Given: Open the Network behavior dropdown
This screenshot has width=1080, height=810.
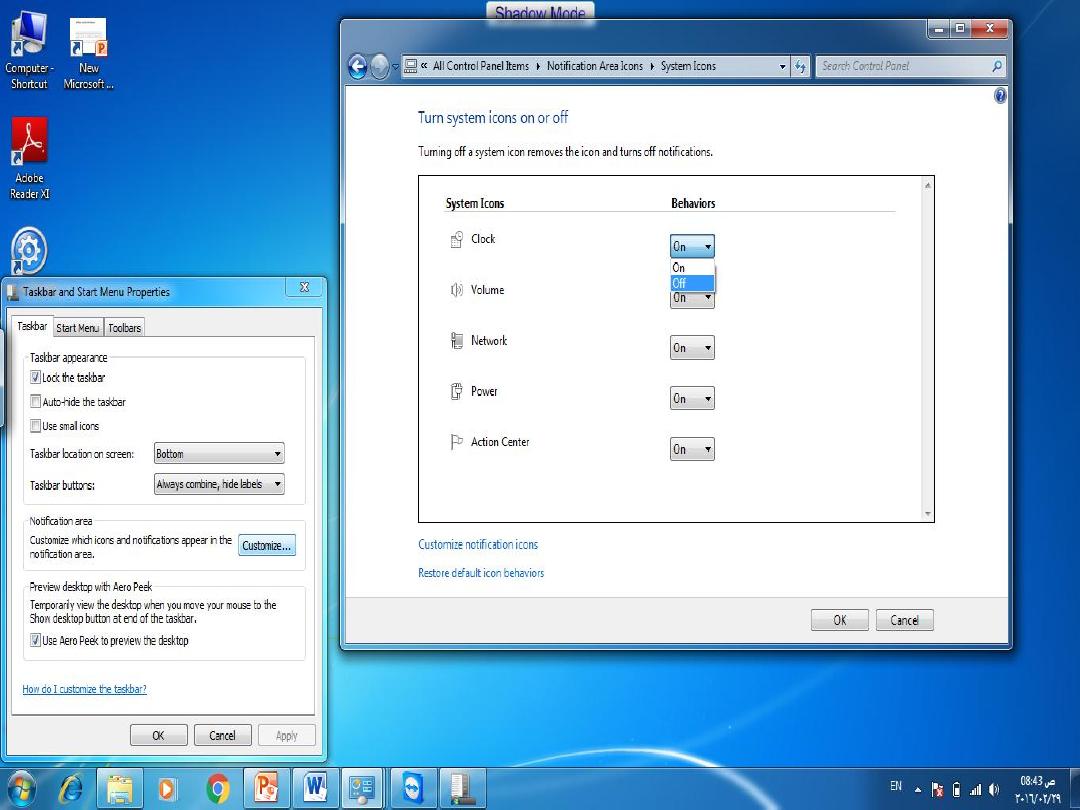Looking at the screenshot, I should pyautogui.click(x=692, y=348).
